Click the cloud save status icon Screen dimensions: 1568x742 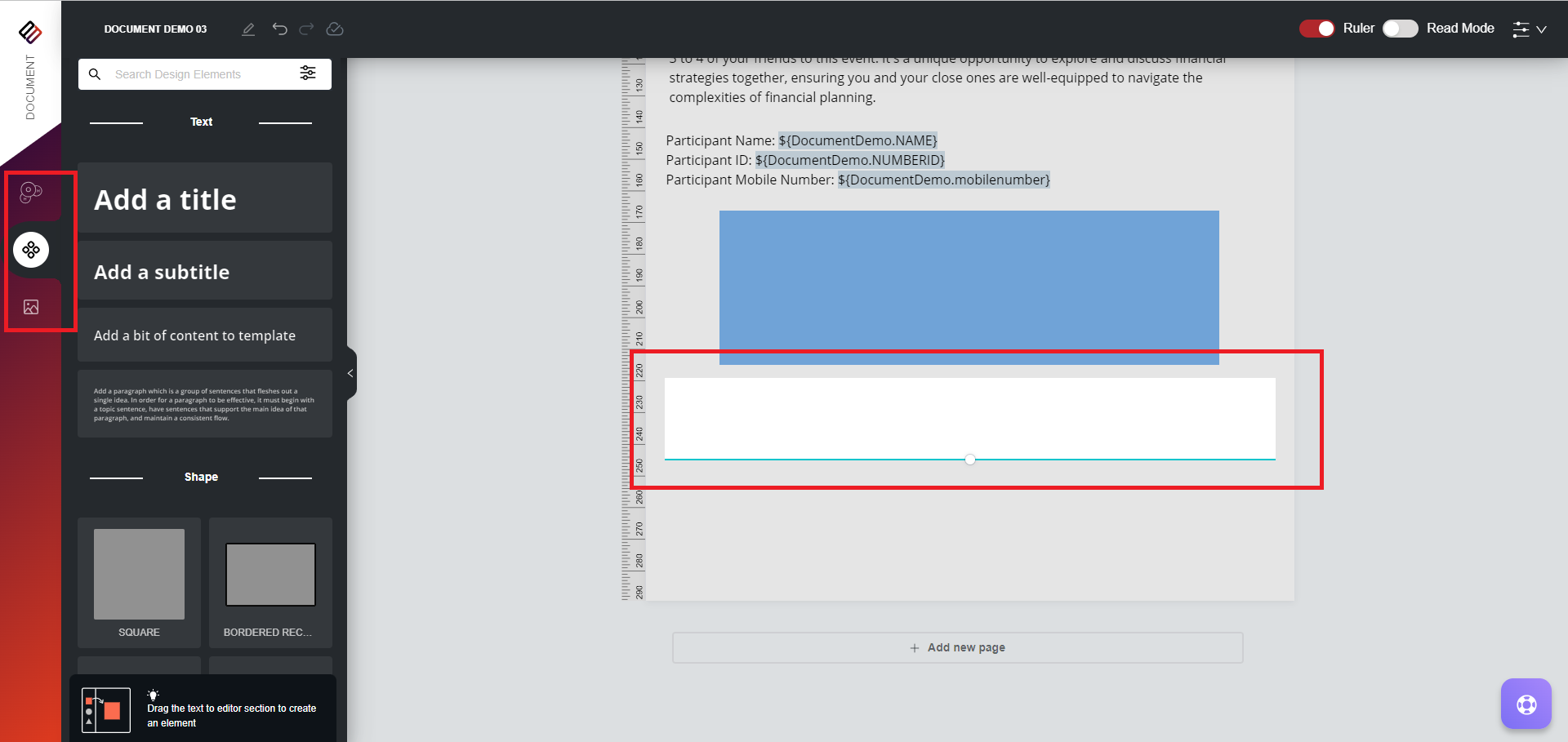coord(335,29)
